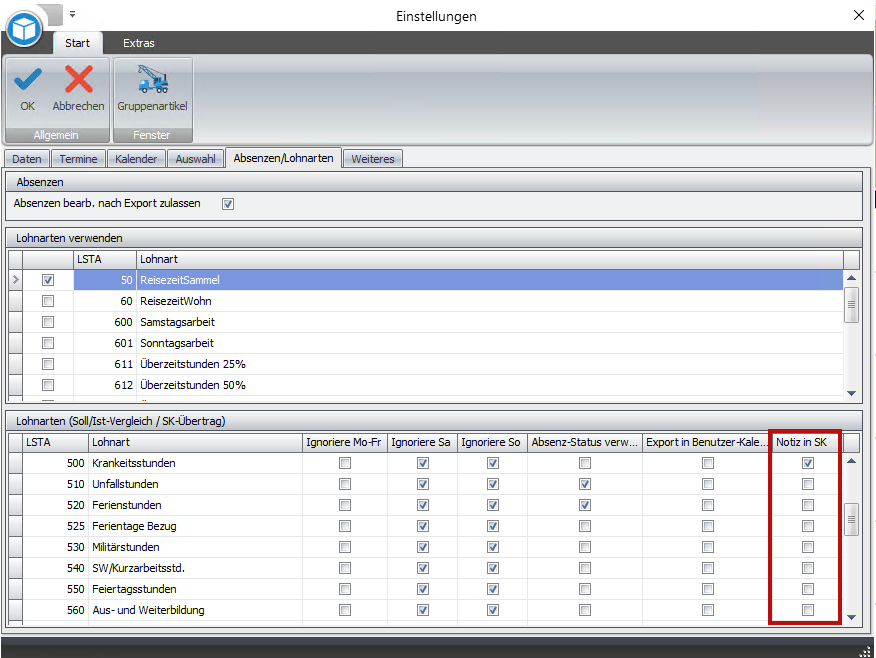Uncheck the ReisezeitSammel row checkbox
The image size is (876, 658).
pyautogui.click(x=48, y=281)
